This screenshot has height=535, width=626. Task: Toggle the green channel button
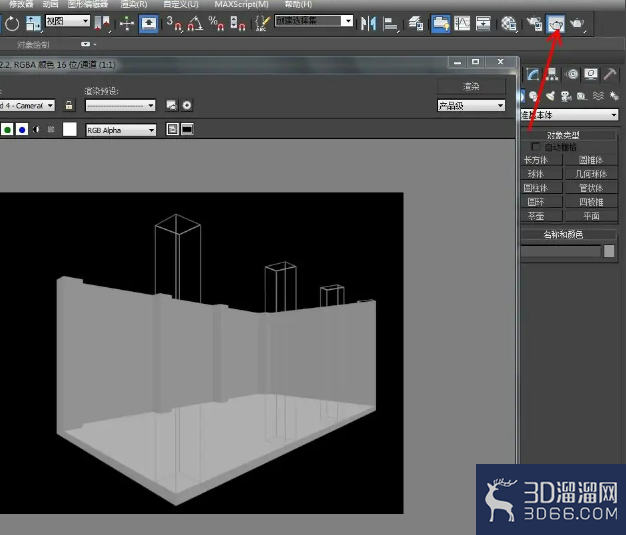click(7, 130)
